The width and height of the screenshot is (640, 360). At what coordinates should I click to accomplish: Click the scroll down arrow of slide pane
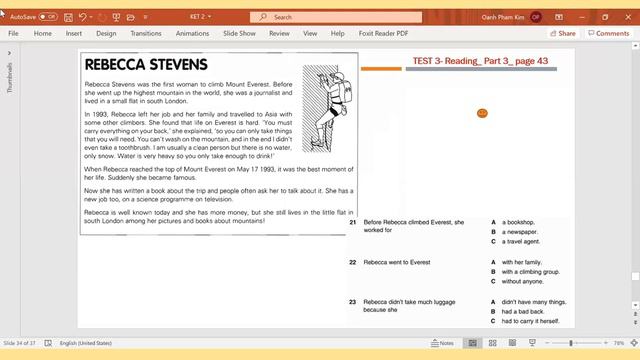(635, 305)
